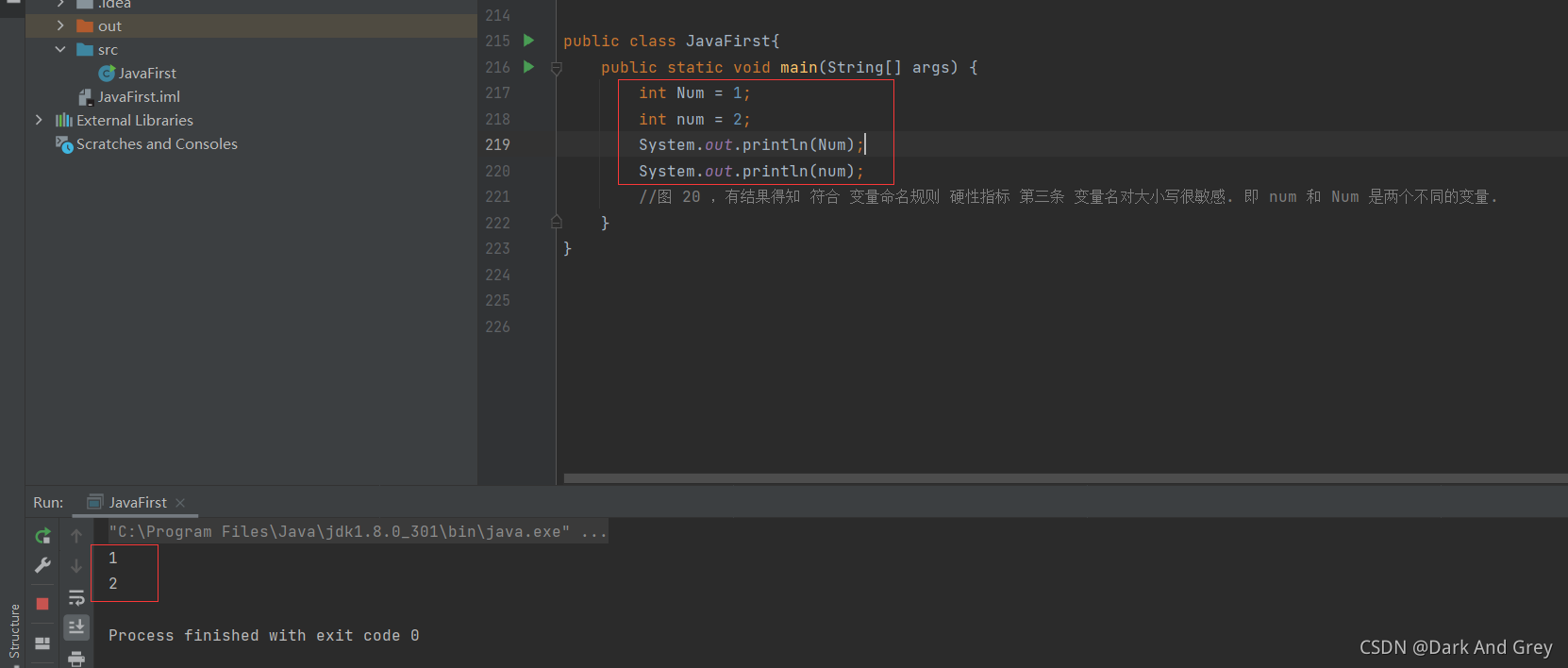Switch to JavaFirst run tab
The width and height of the screenshot is (1568, 668).
coord(138,502)
